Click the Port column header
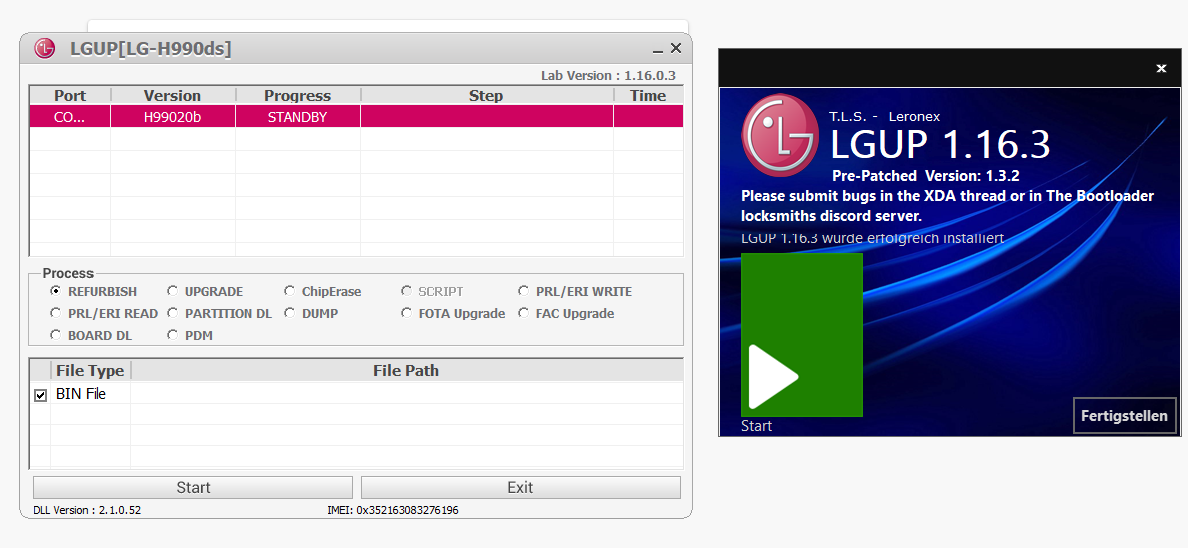This screenshot has height=548, width=1188. pos(70,96)
